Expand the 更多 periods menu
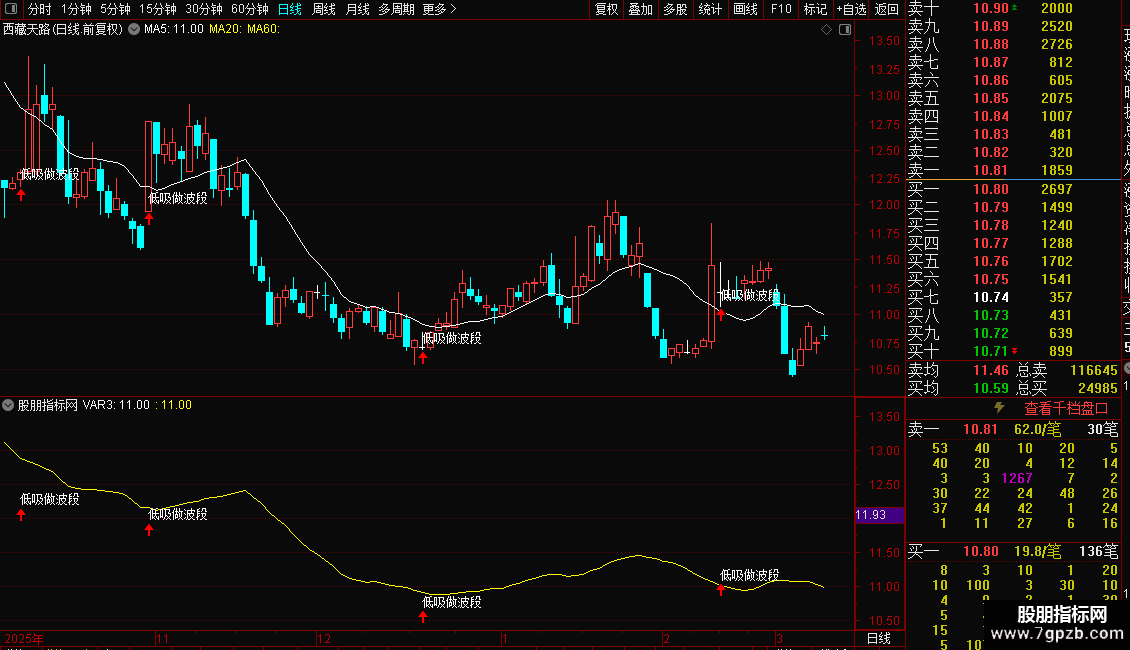The image size is (1130, 650). pos(440,9)
